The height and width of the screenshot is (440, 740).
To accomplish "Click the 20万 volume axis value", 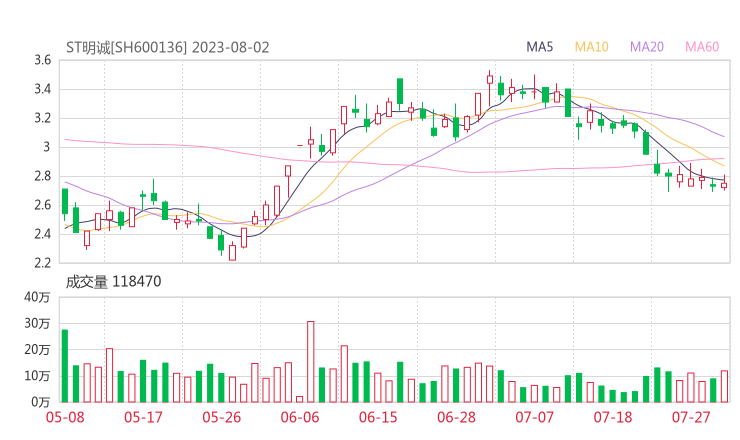I will pos(37,350).
